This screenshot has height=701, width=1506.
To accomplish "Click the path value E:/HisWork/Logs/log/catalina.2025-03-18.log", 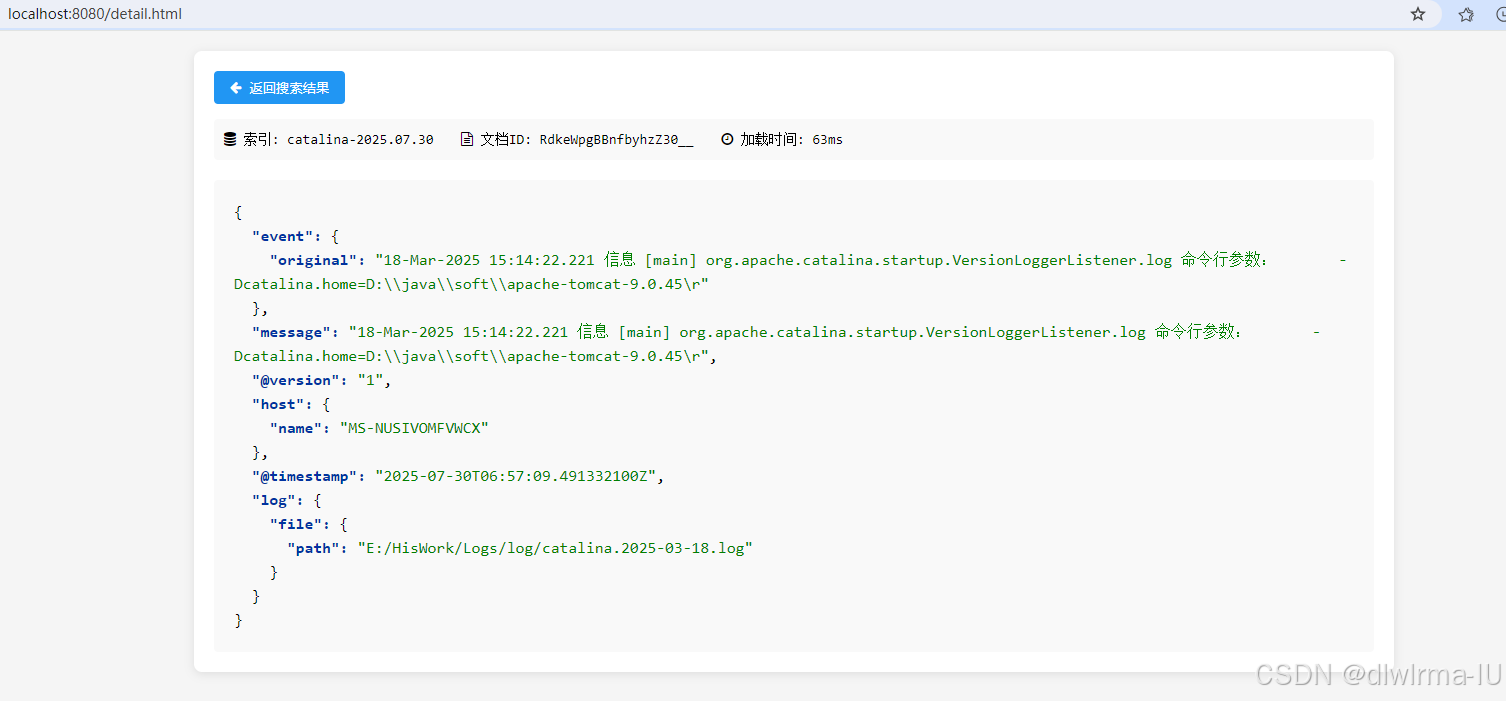I will click(555, 549).
